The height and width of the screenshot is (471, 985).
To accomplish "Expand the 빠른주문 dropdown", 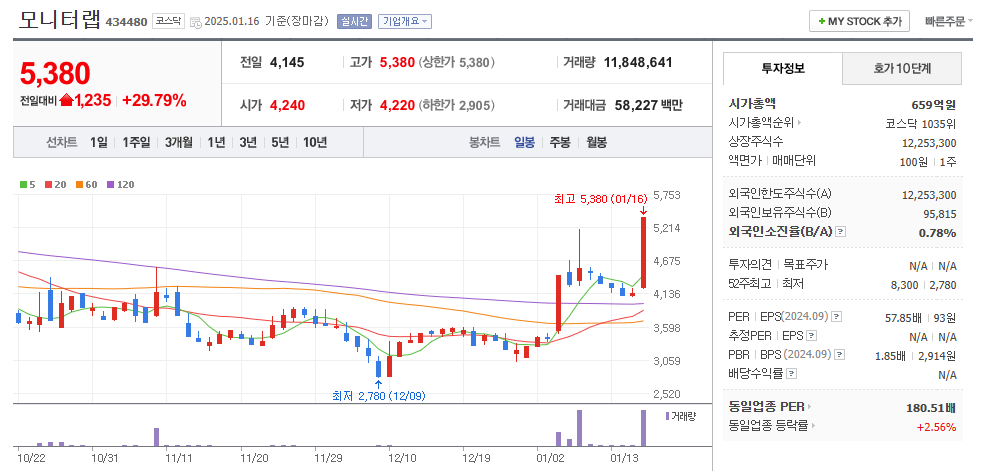I will 949,21.
